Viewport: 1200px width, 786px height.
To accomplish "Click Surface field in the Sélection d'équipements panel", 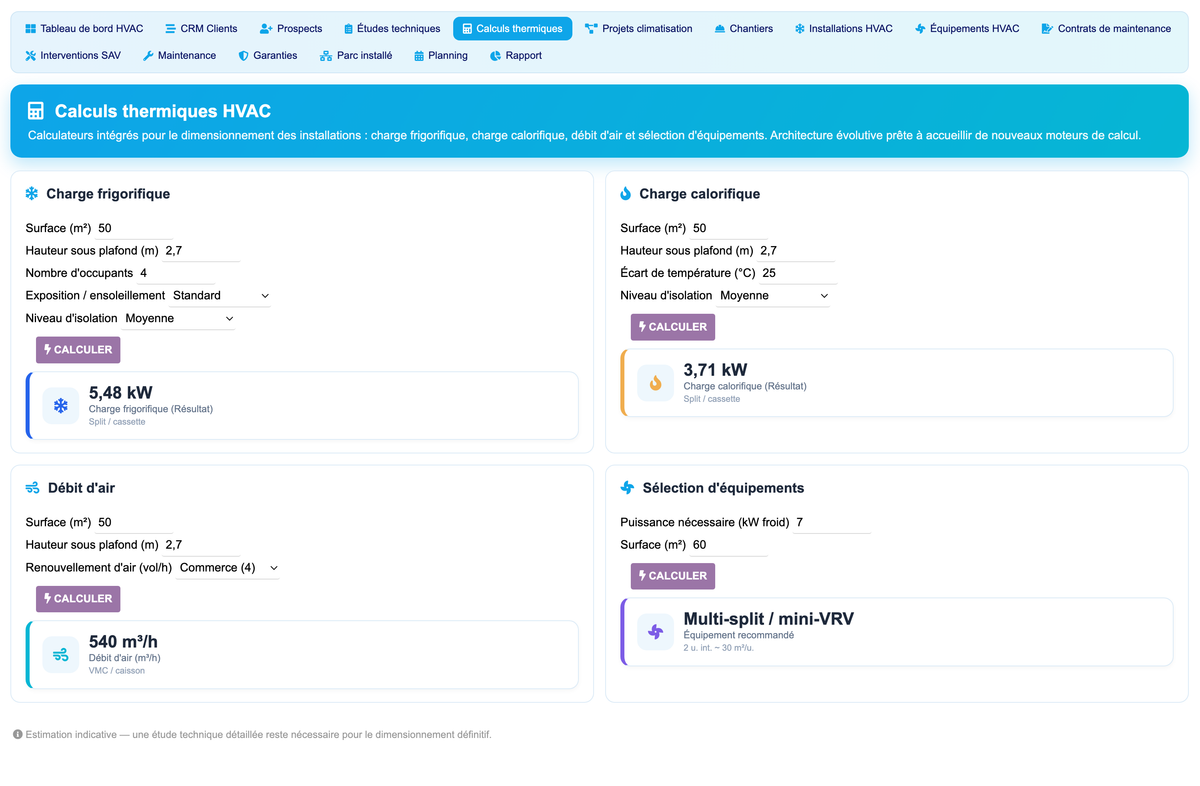I will 728,545.
